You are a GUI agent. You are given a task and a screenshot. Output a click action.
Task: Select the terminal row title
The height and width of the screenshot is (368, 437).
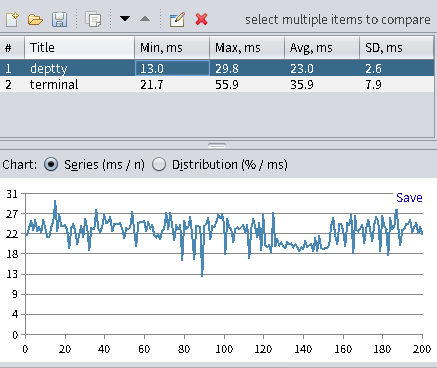pyautogui.click(x=54, y=84)
